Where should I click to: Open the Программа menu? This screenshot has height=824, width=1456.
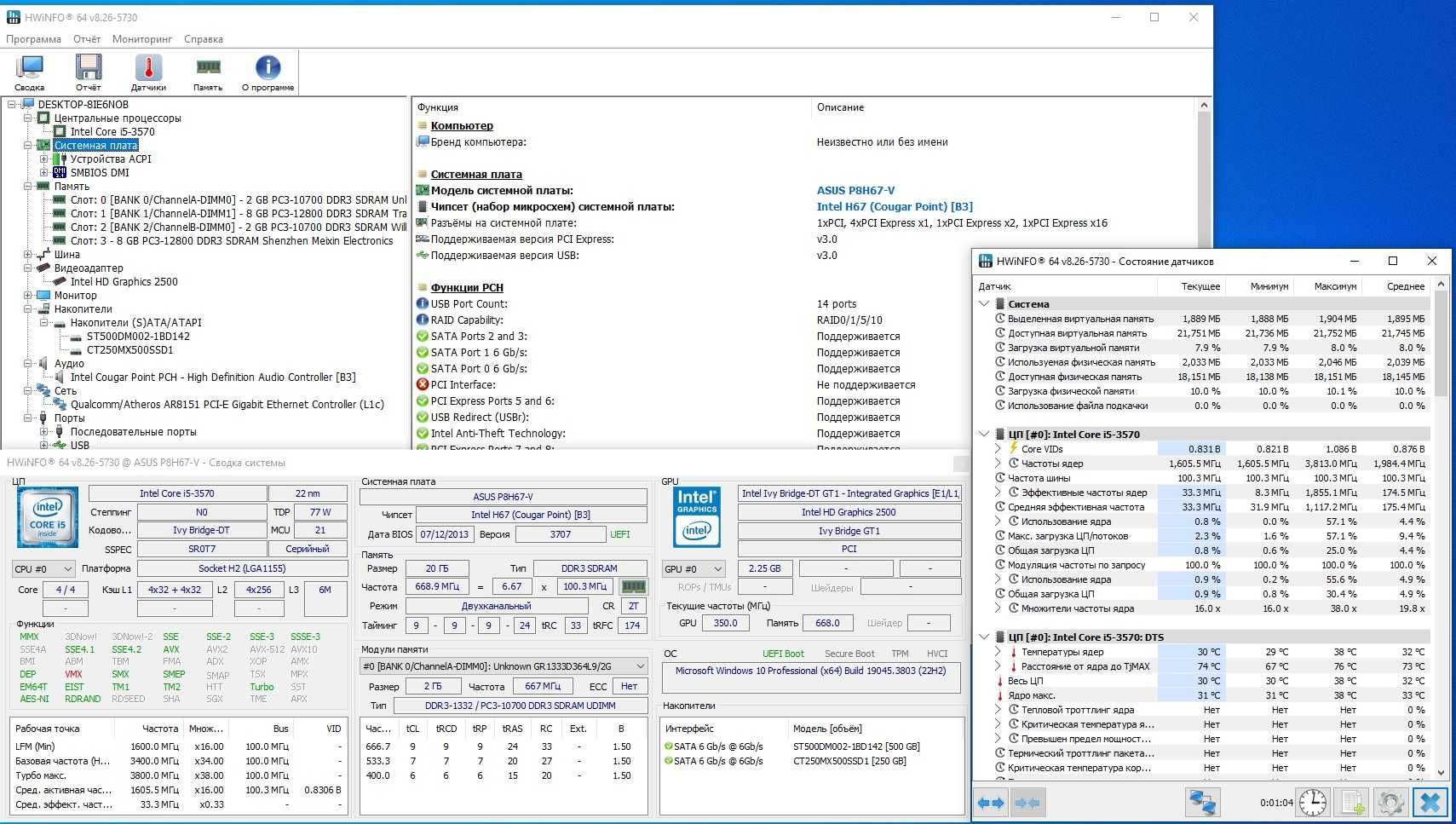[x=33, y=39]
